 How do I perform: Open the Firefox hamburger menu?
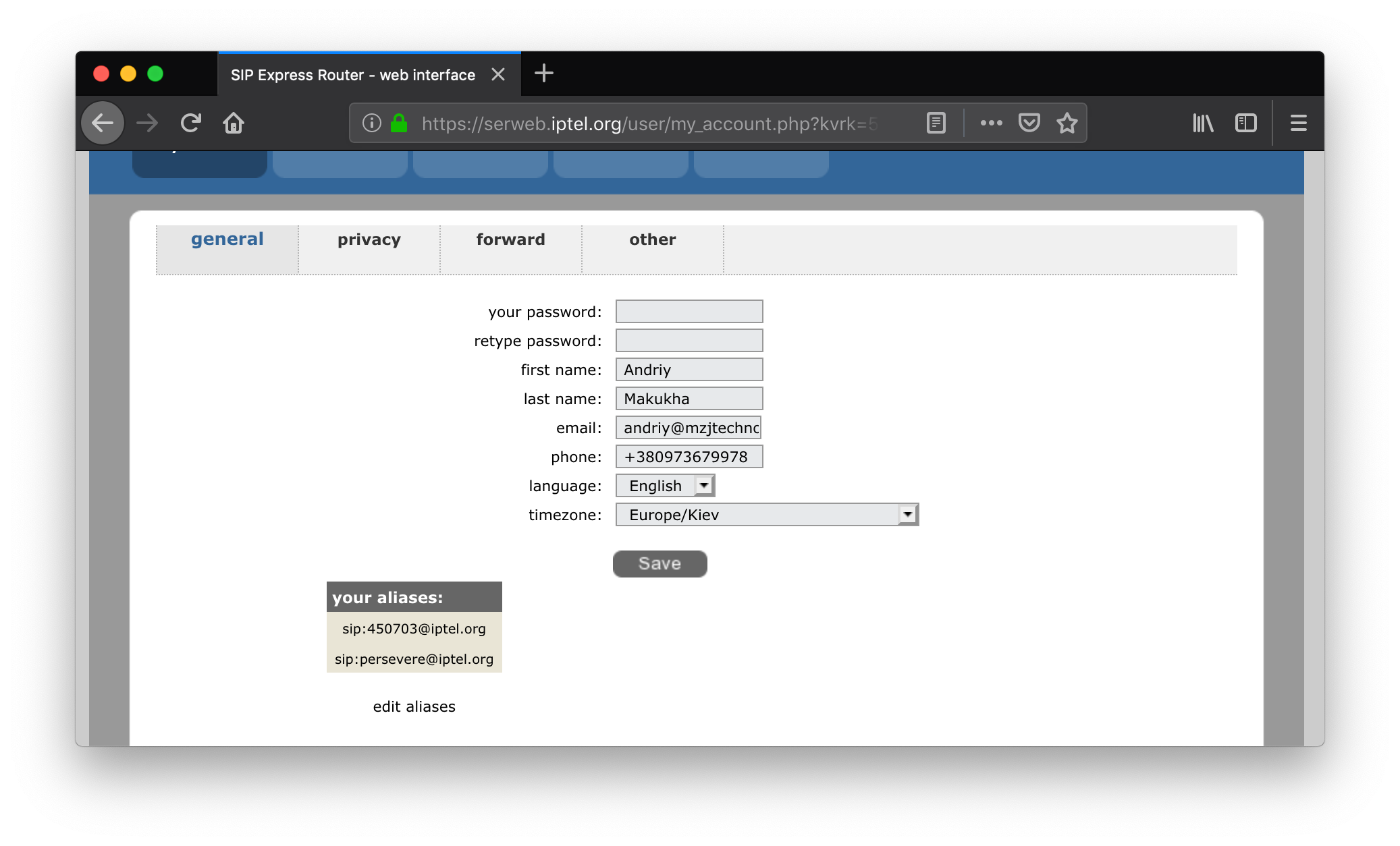(x=1298, y=123)
